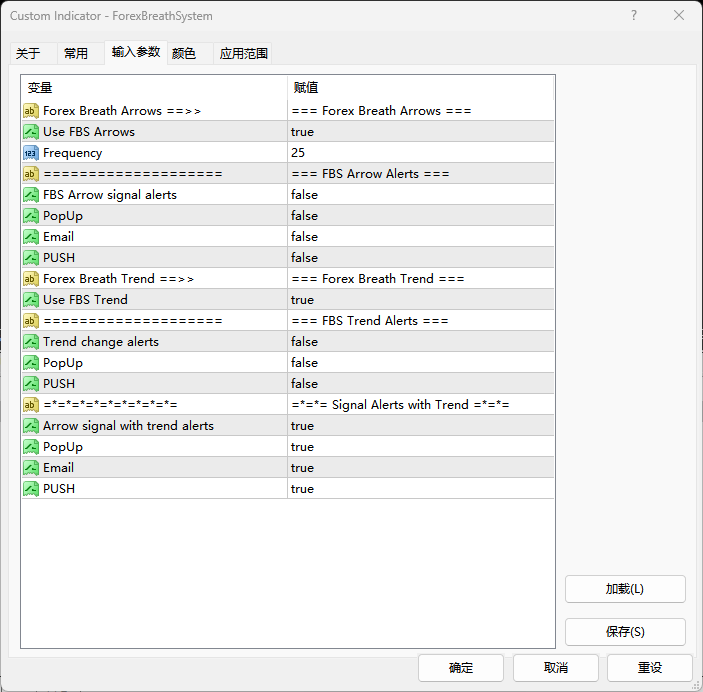The image size is (703, 692).
Task: Select the false value of Trend change alerts
Action: point(421,342)
